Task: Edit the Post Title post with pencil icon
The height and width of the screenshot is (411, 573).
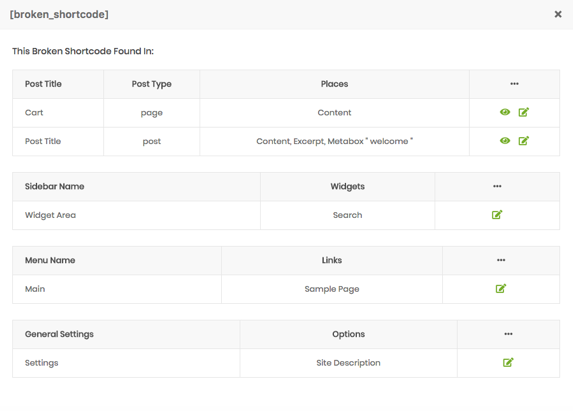Action: click(x=524, y=141)
